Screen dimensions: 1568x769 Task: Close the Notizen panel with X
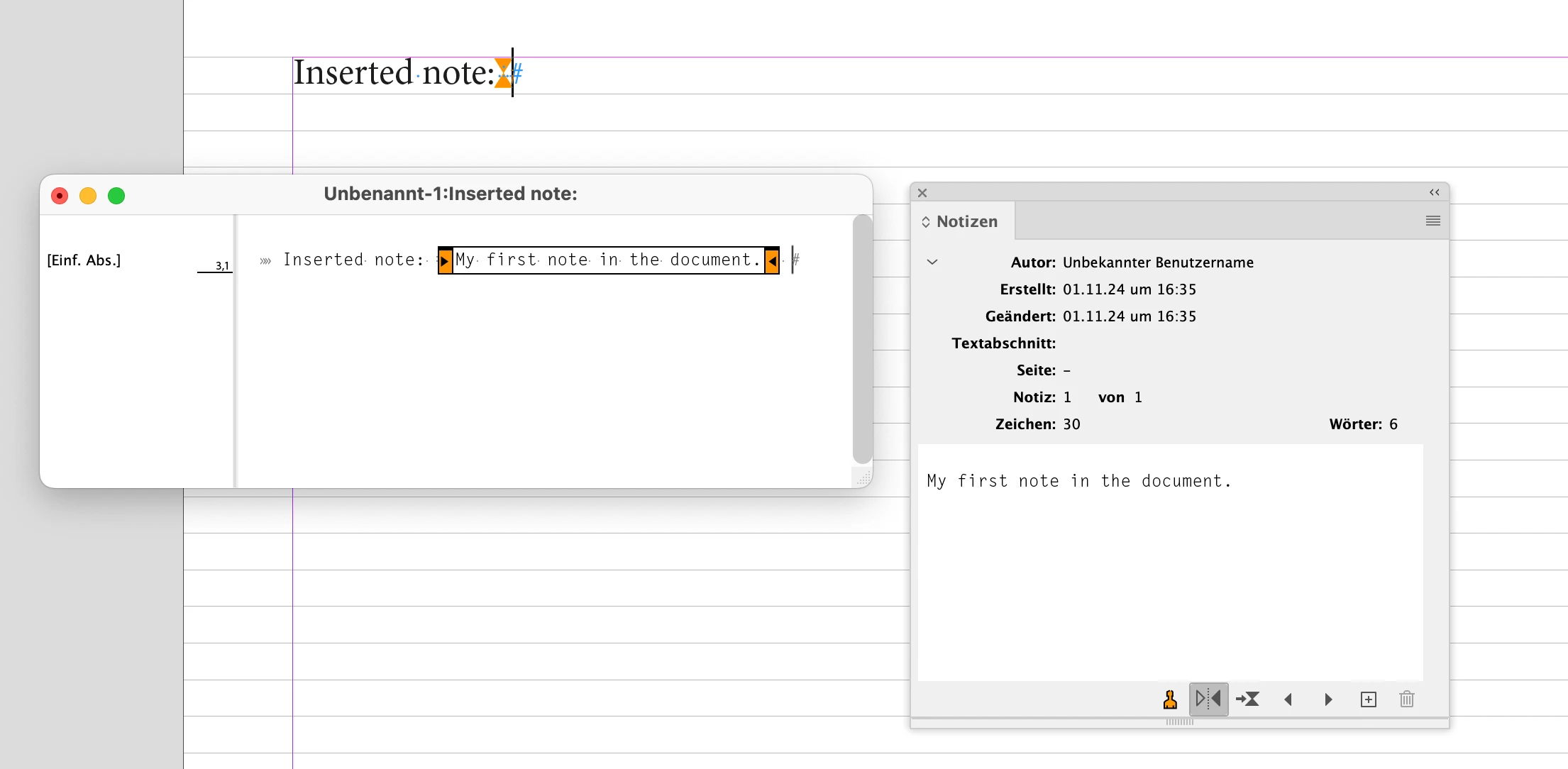[922, 192]
